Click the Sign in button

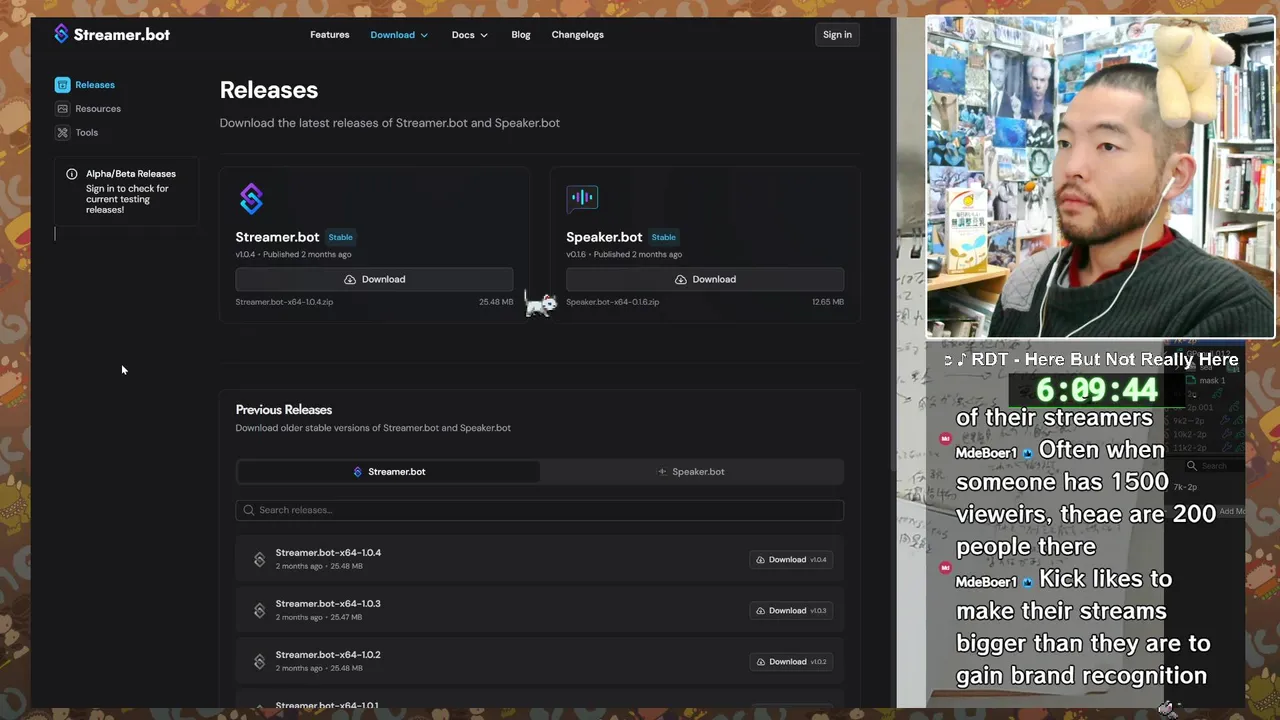click(837, 34)
